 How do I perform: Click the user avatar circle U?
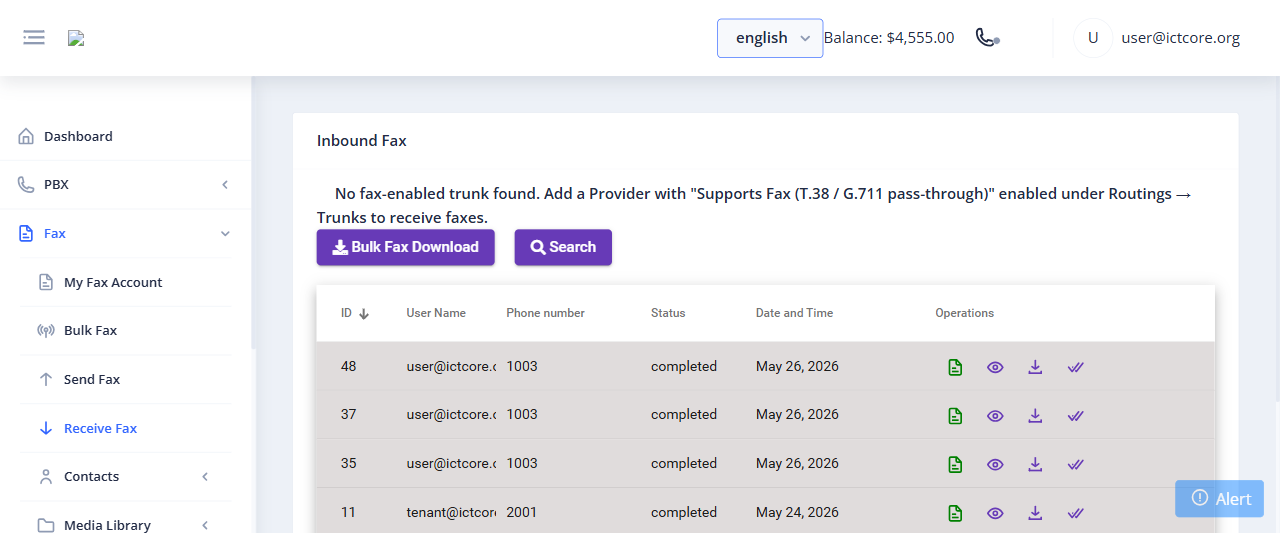click(1093, 38)
